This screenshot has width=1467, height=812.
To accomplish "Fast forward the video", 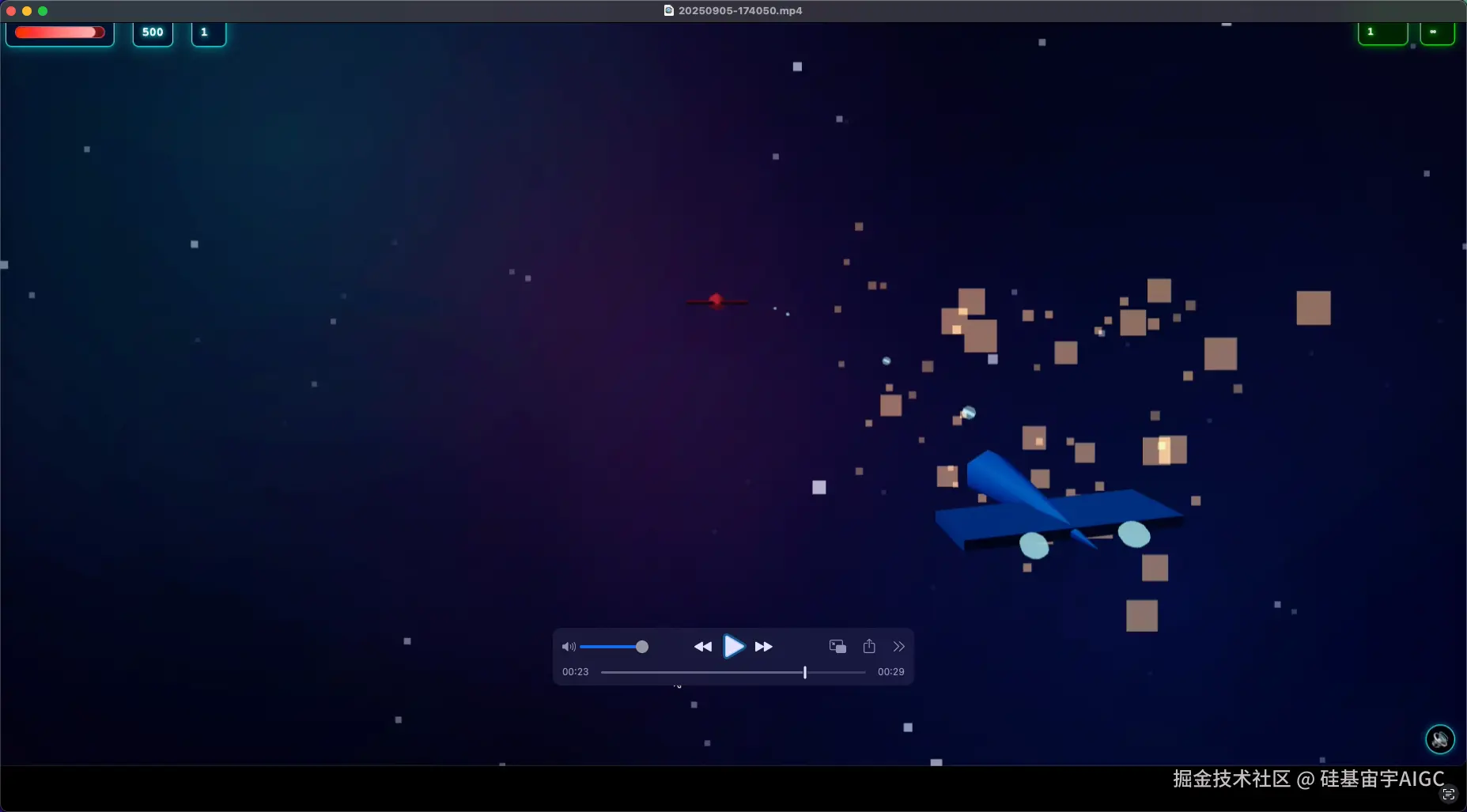I will [763, 647].
